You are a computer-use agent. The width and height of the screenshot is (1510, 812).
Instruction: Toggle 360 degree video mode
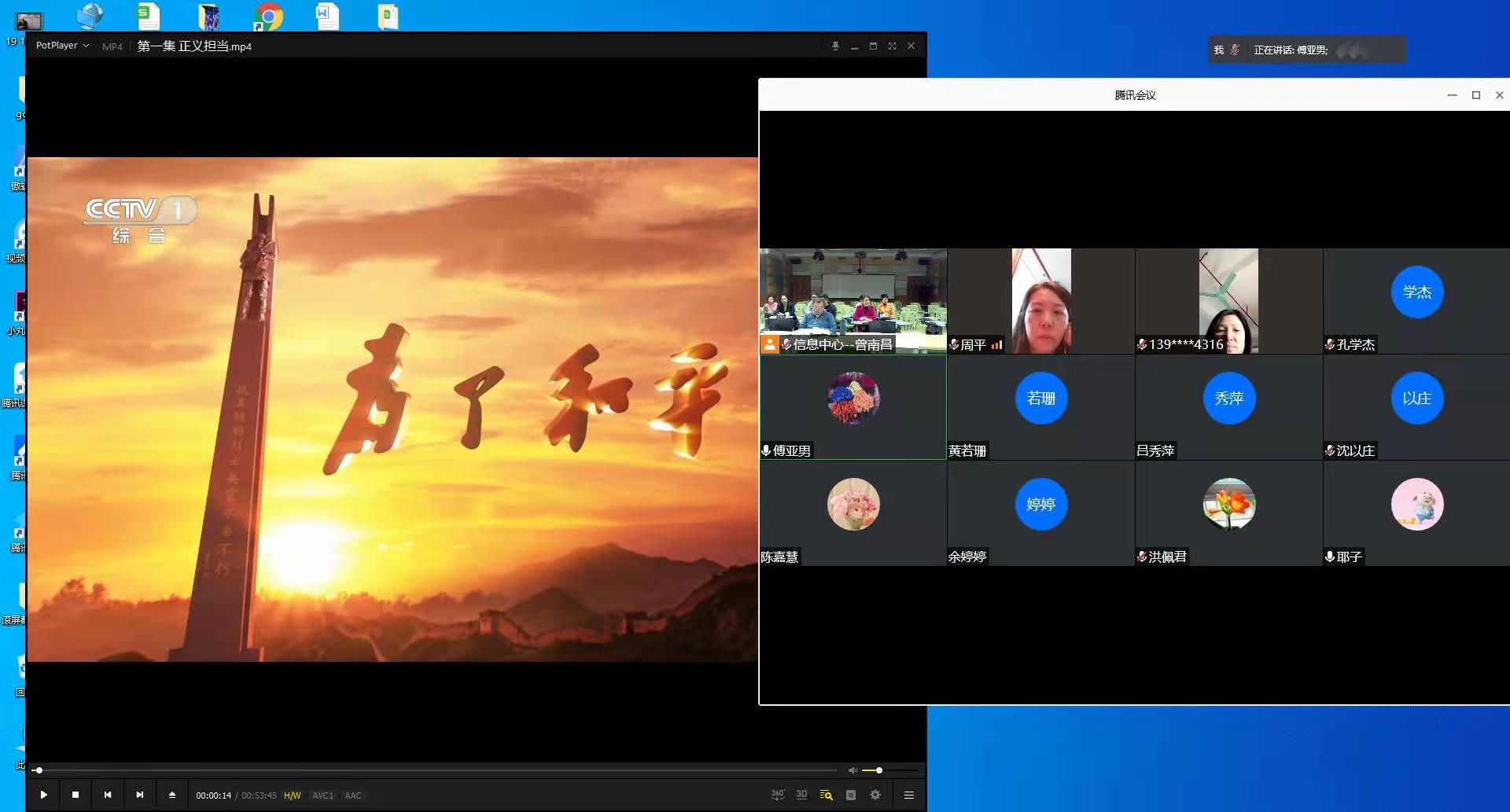coord(777,795)
